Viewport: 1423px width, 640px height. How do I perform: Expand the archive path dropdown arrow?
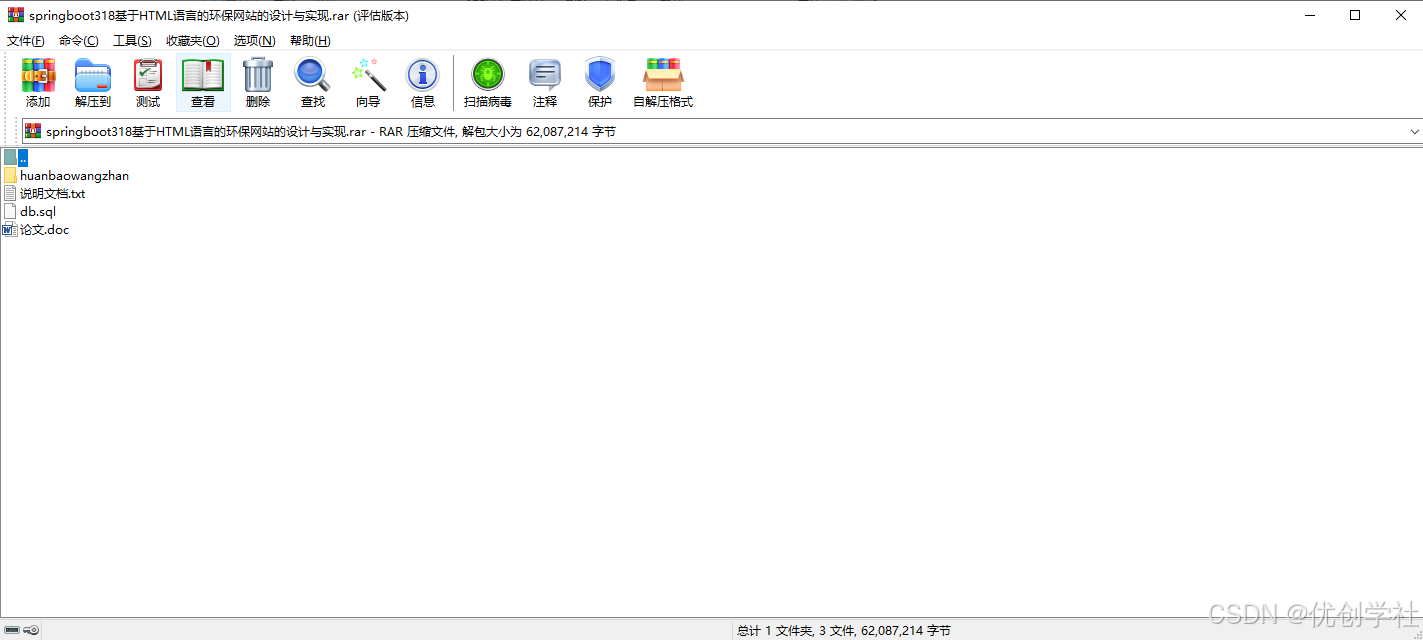(x=1414, y=131)
